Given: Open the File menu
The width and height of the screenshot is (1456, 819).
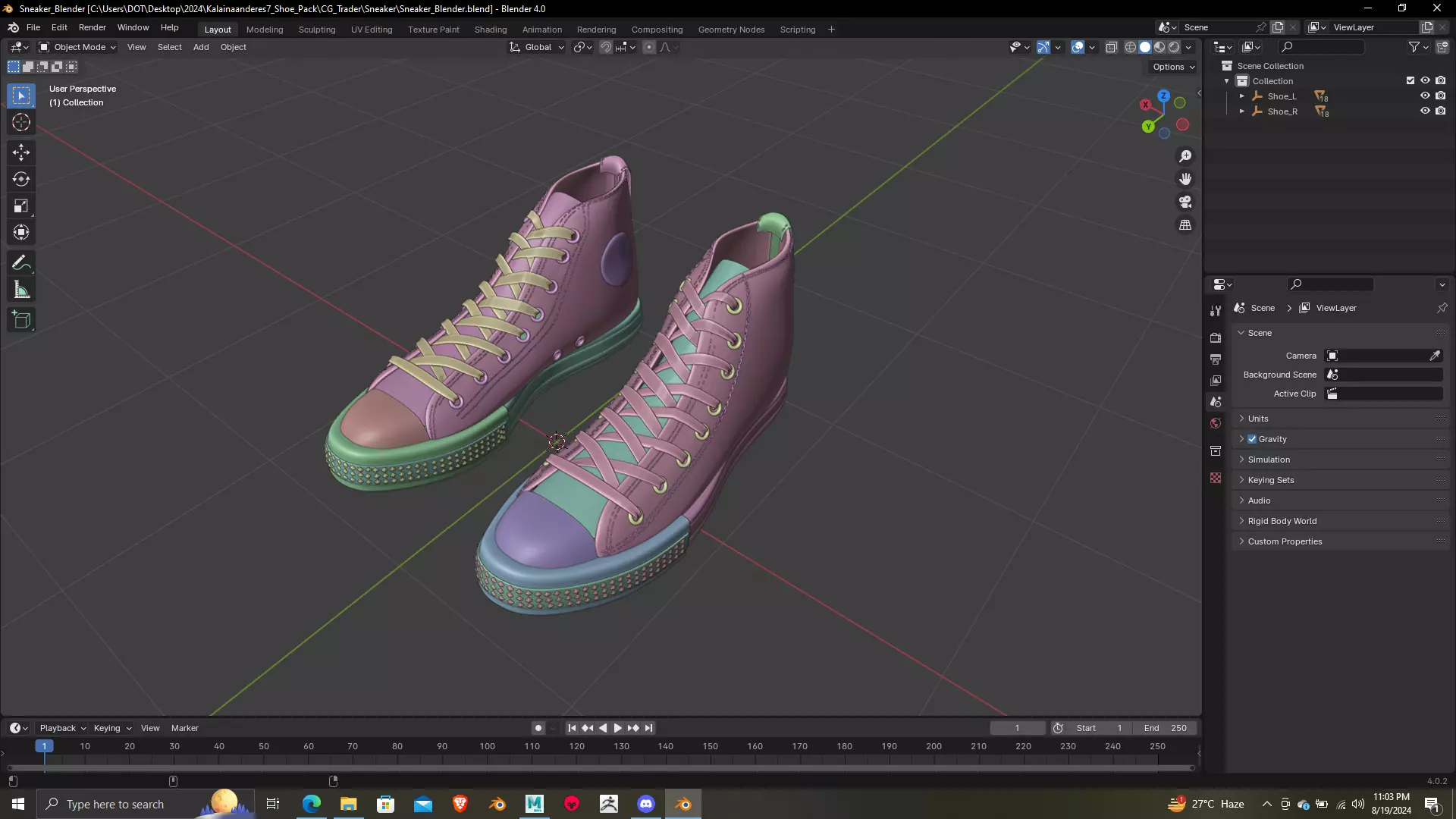Looking at the screenshot, I should click(33, 27).
